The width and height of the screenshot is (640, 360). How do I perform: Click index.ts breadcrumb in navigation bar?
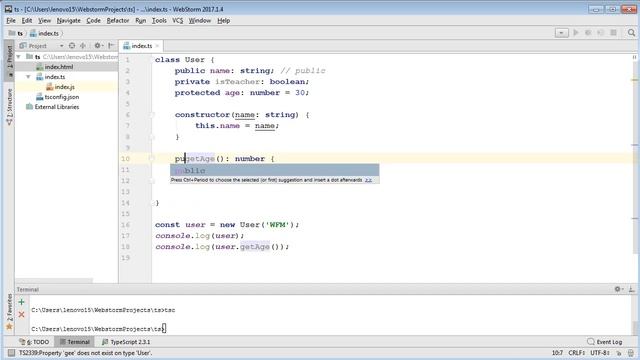click(44, 33)
